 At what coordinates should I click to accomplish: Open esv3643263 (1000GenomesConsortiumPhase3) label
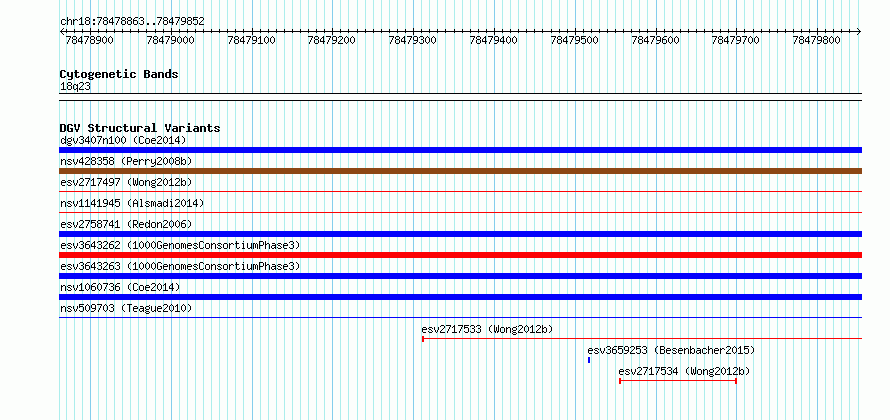pyautogui.click(x=180, y=266)
